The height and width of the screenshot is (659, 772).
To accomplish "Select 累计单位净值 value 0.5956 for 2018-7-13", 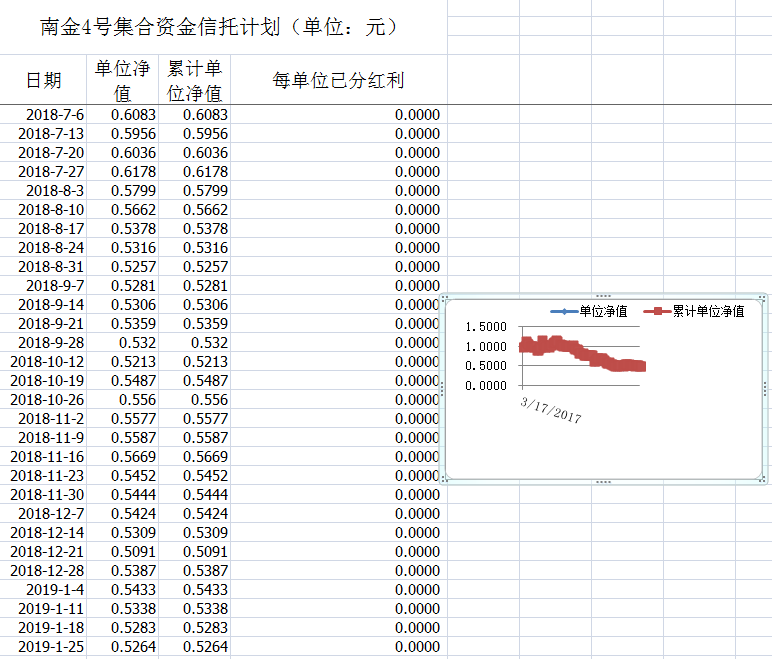I will (x=194, y=133).
